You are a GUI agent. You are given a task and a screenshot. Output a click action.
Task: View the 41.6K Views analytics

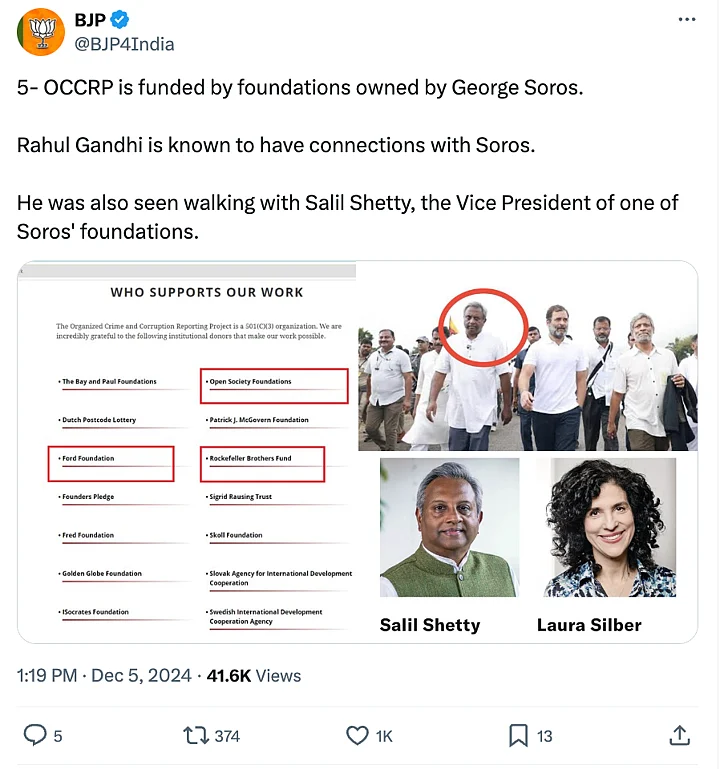tap(253, 676)
